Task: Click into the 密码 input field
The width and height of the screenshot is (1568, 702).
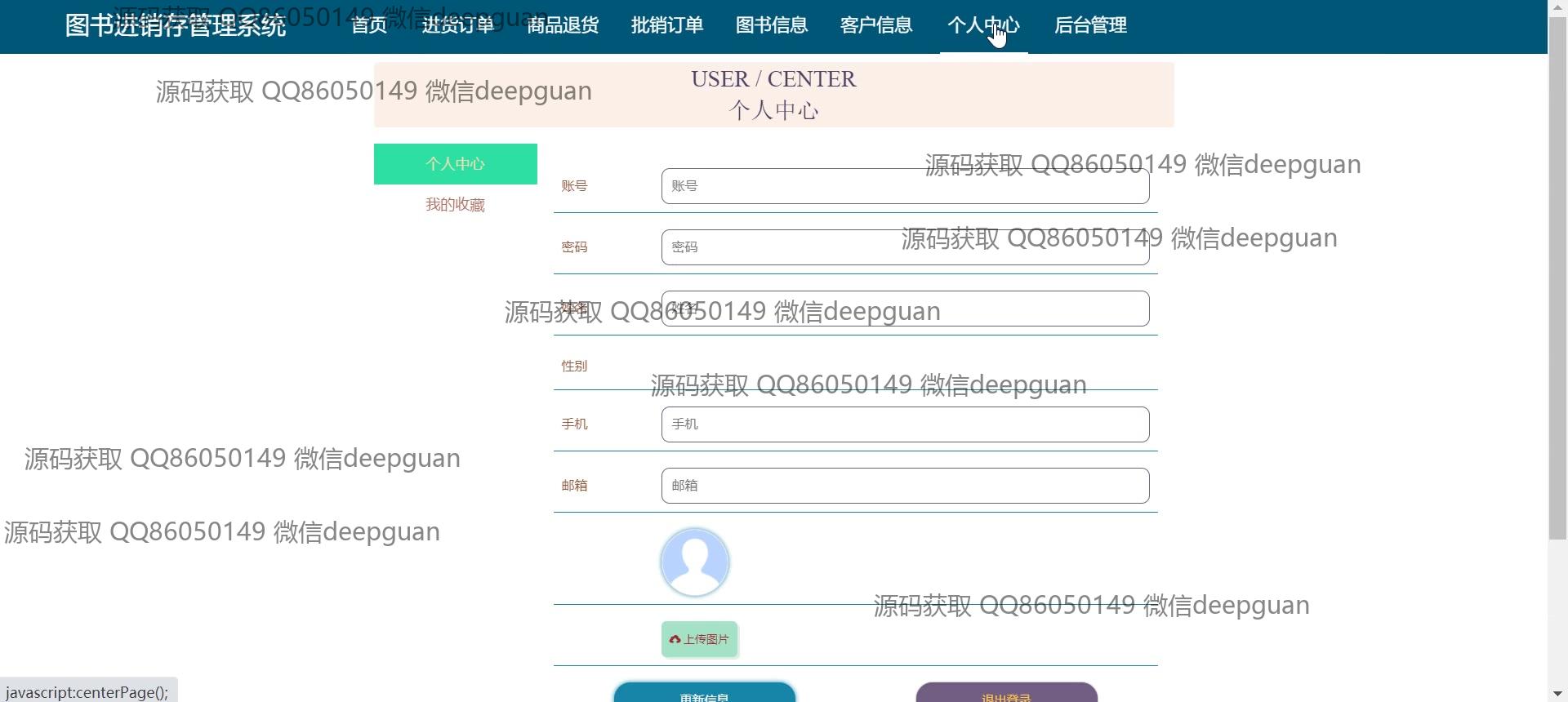Action: click(x=905, y=247)
